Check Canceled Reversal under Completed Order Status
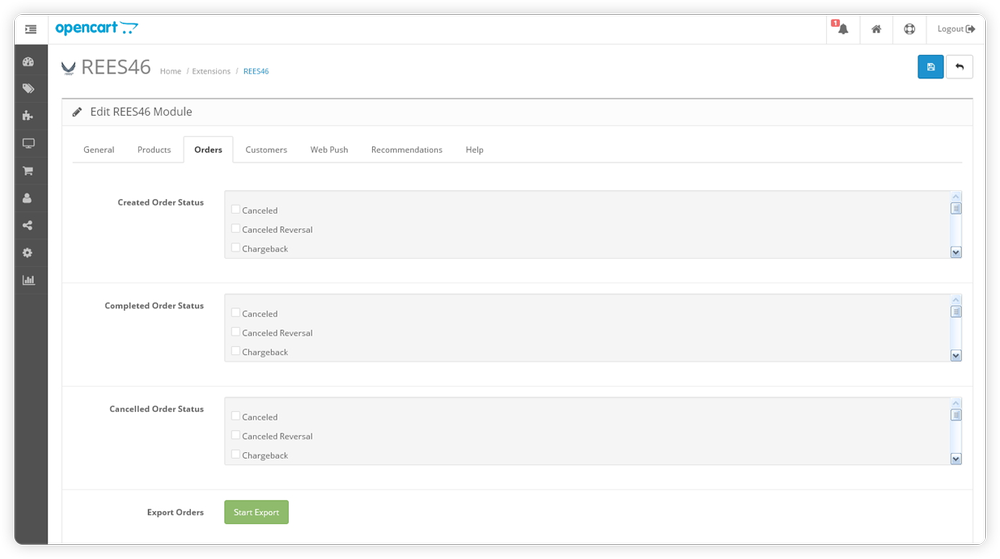 [235, 331]
